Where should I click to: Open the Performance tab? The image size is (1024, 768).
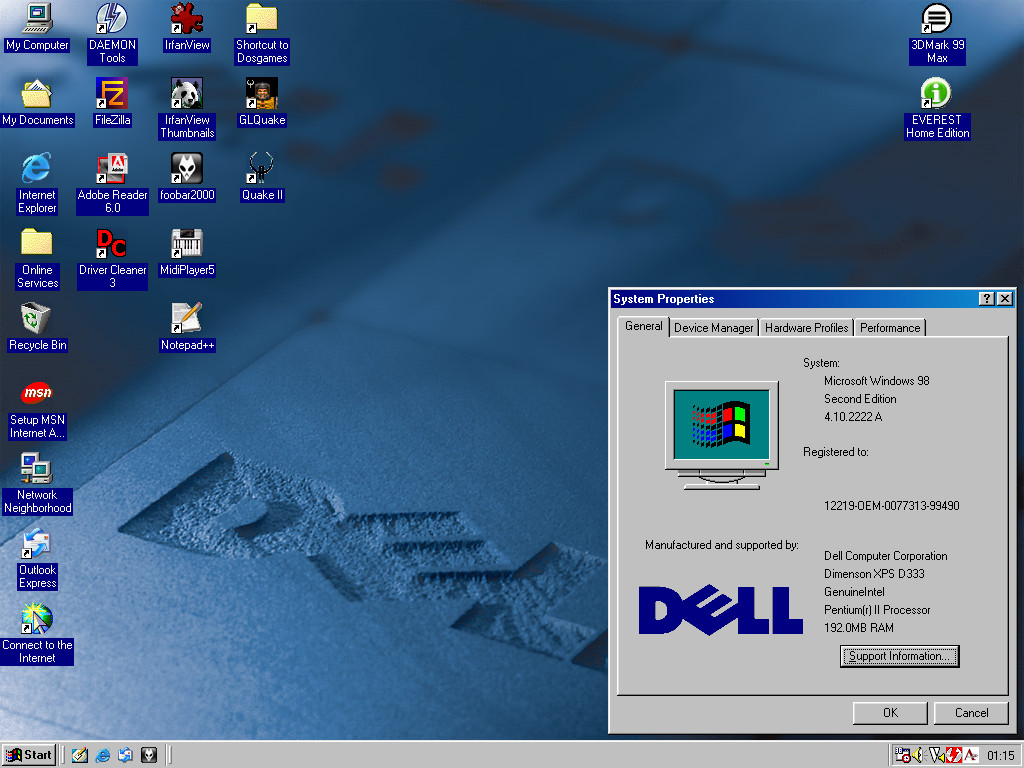[x=890, y=328]
